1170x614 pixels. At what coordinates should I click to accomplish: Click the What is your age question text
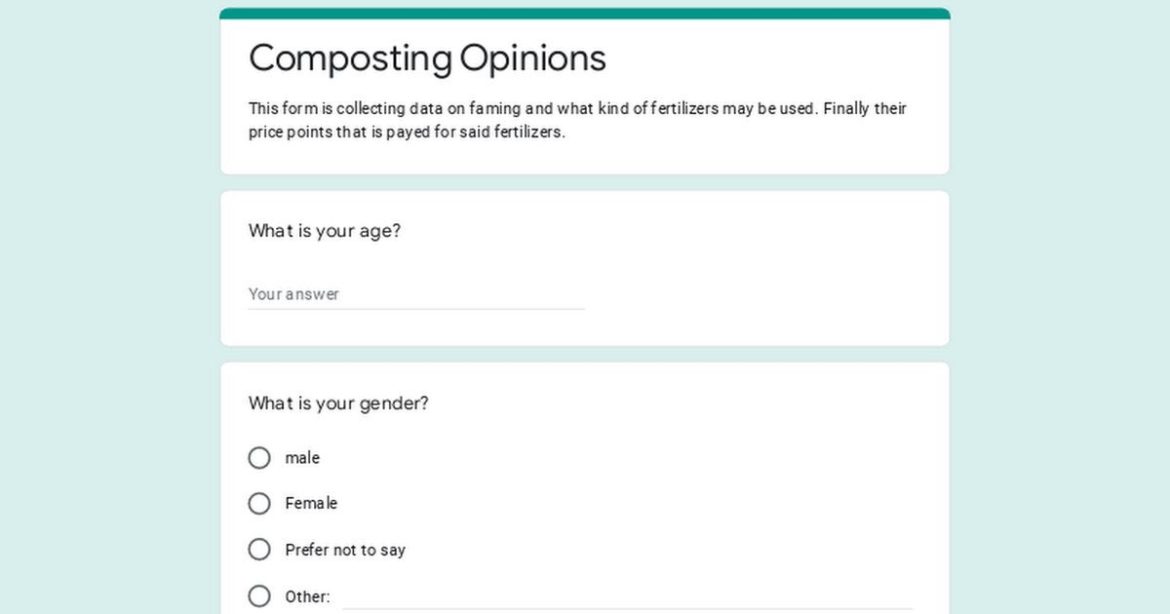click(325, 230)
